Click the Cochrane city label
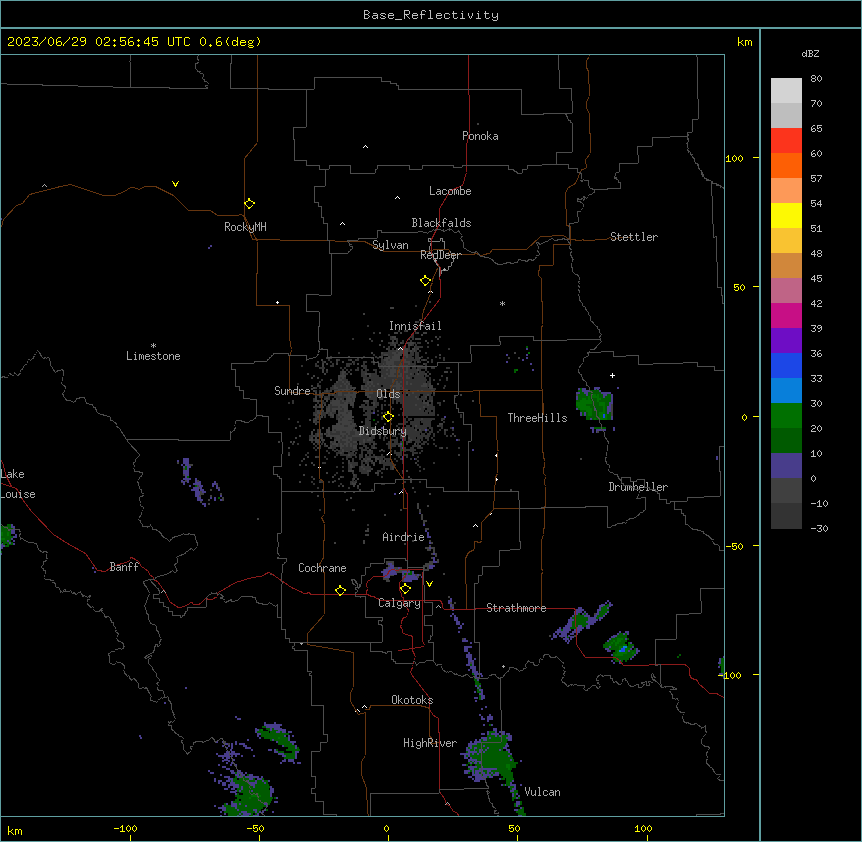The image size is (862, 842). coord(322,568)
